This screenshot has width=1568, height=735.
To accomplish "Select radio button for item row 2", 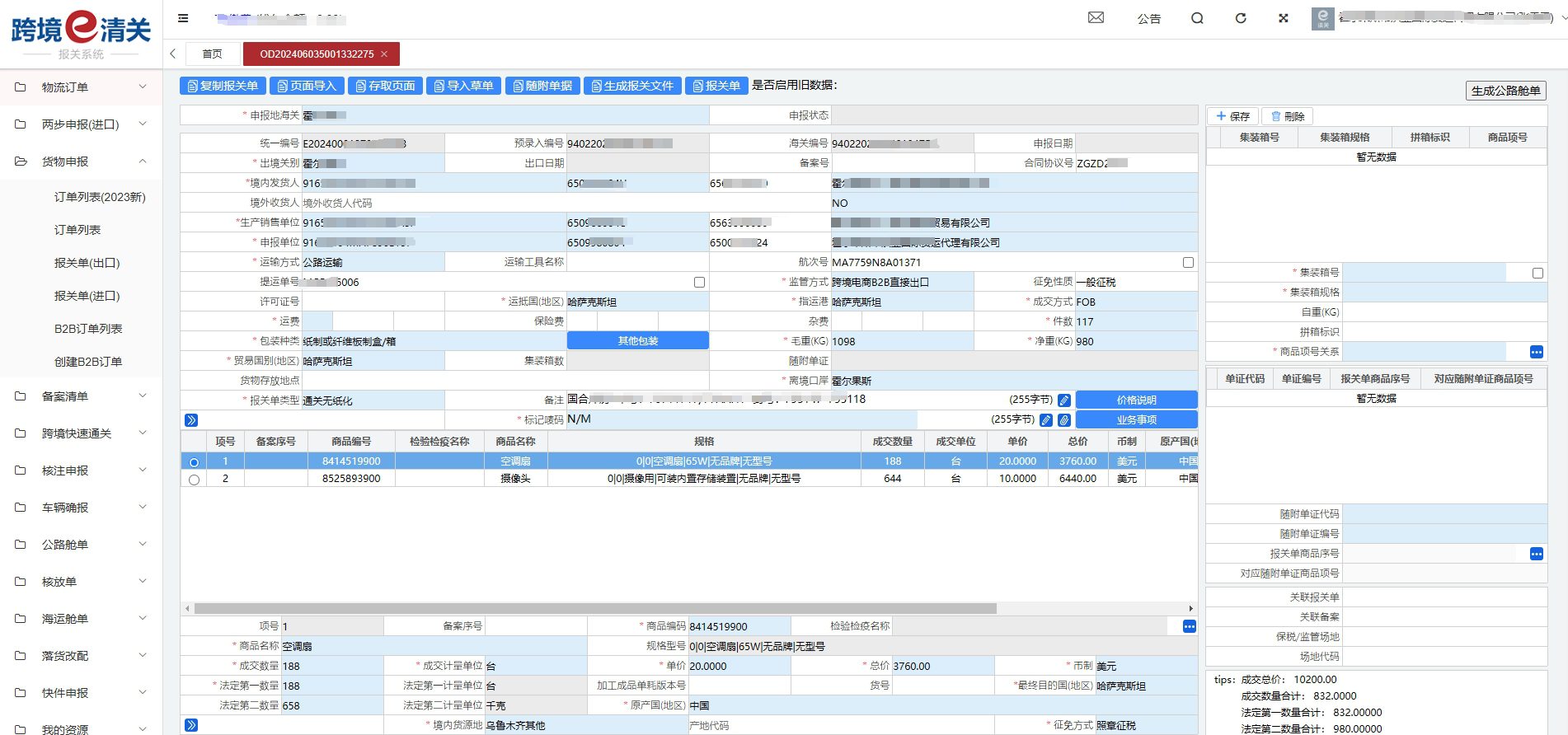I will pos(194,480).
